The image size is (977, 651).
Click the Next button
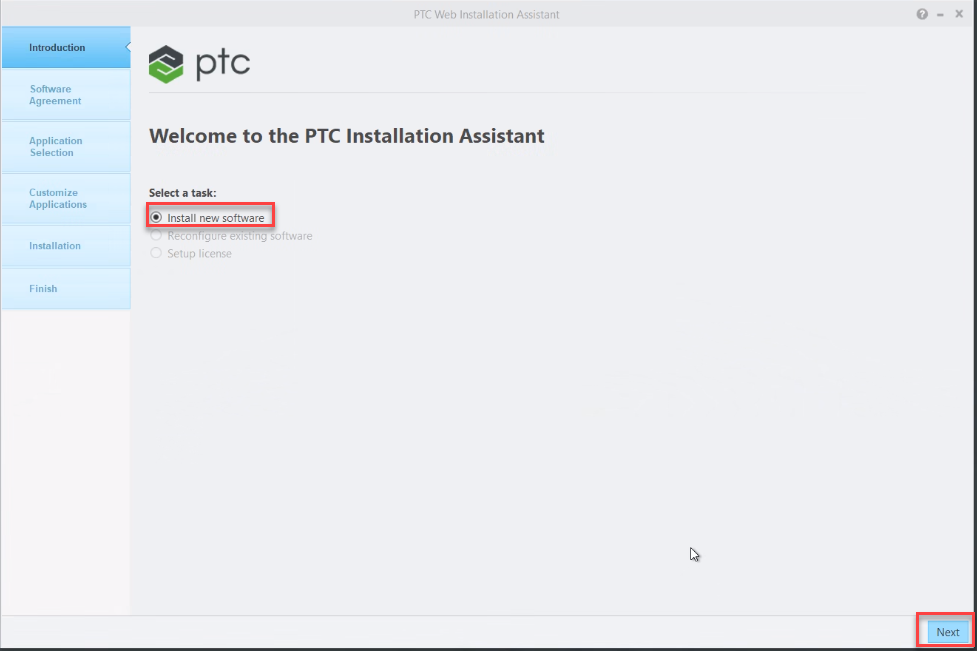[946, 631]
